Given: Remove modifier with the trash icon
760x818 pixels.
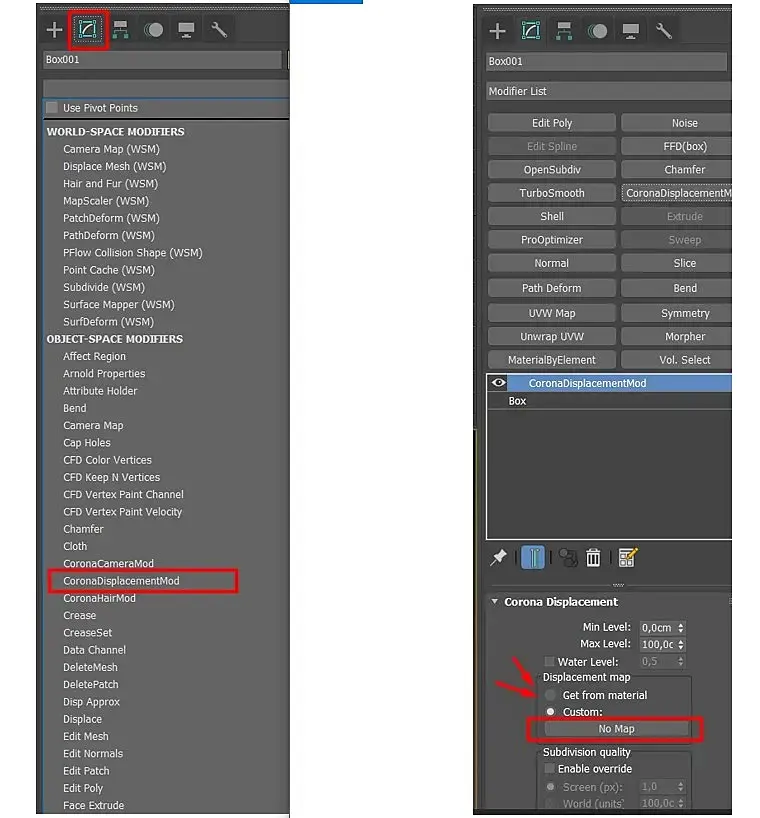Looking at the screenshot, I should click(593, 558).
